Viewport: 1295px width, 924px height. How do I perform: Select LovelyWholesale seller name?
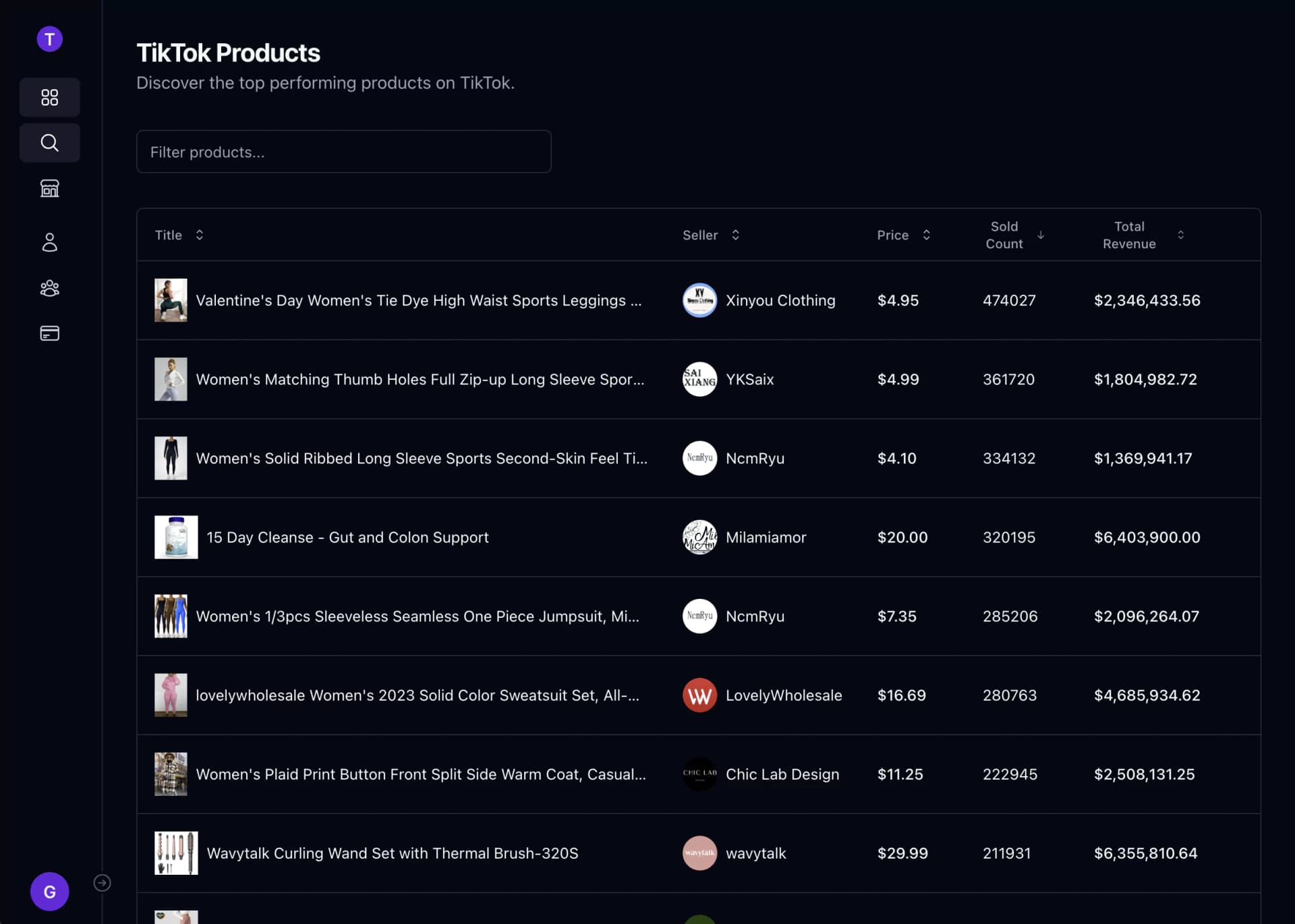click(784, 695)
